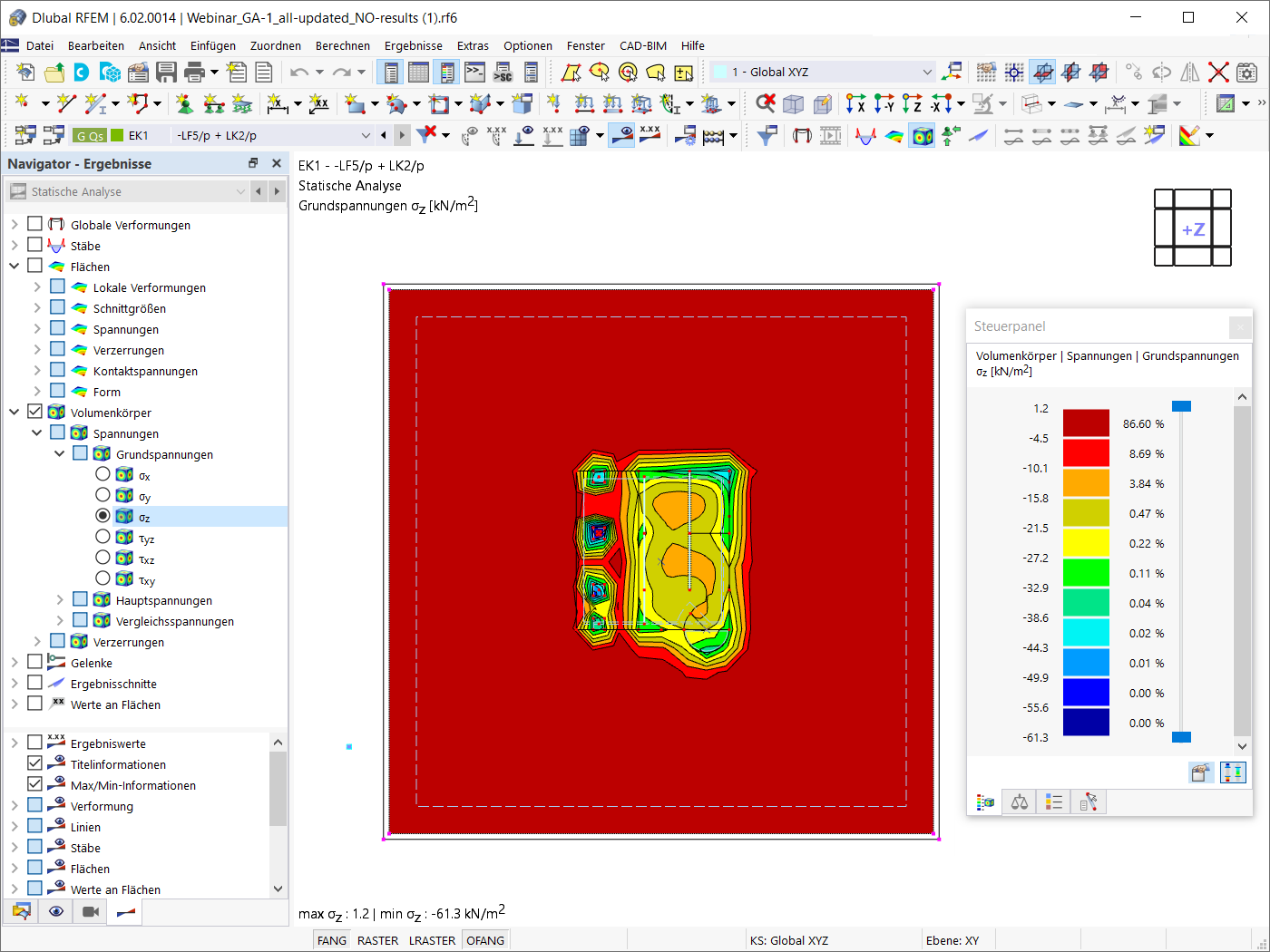The height and width of the screenshot is (952, 1270).
Task: Click the redo arrow icon
Action: pyautogui.click(x=341, y=73)
